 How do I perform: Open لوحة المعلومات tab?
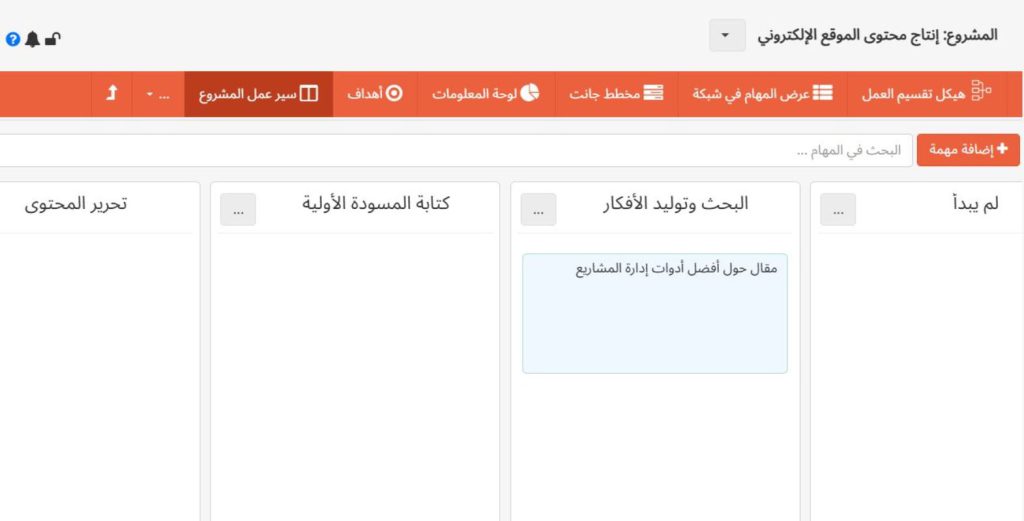[x=486, y=94]
